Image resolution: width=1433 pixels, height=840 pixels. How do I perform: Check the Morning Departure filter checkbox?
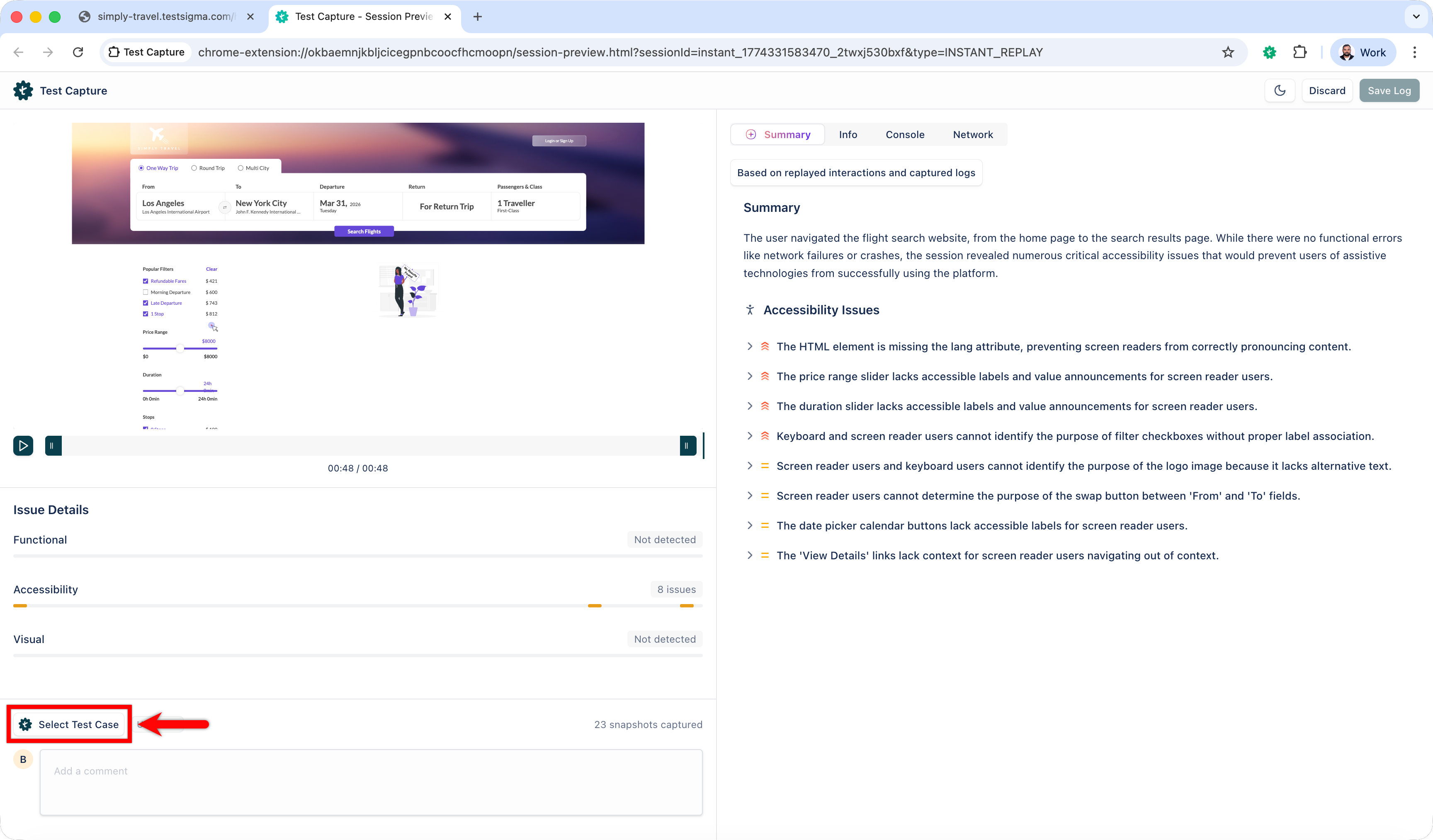click(146, 292)
